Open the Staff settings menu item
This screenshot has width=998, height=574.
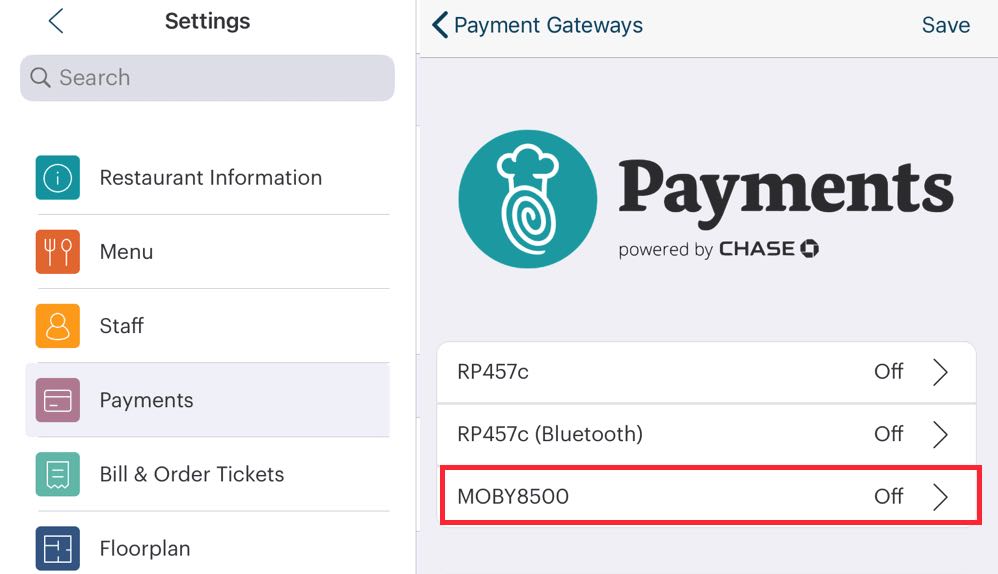coord(122,326)
